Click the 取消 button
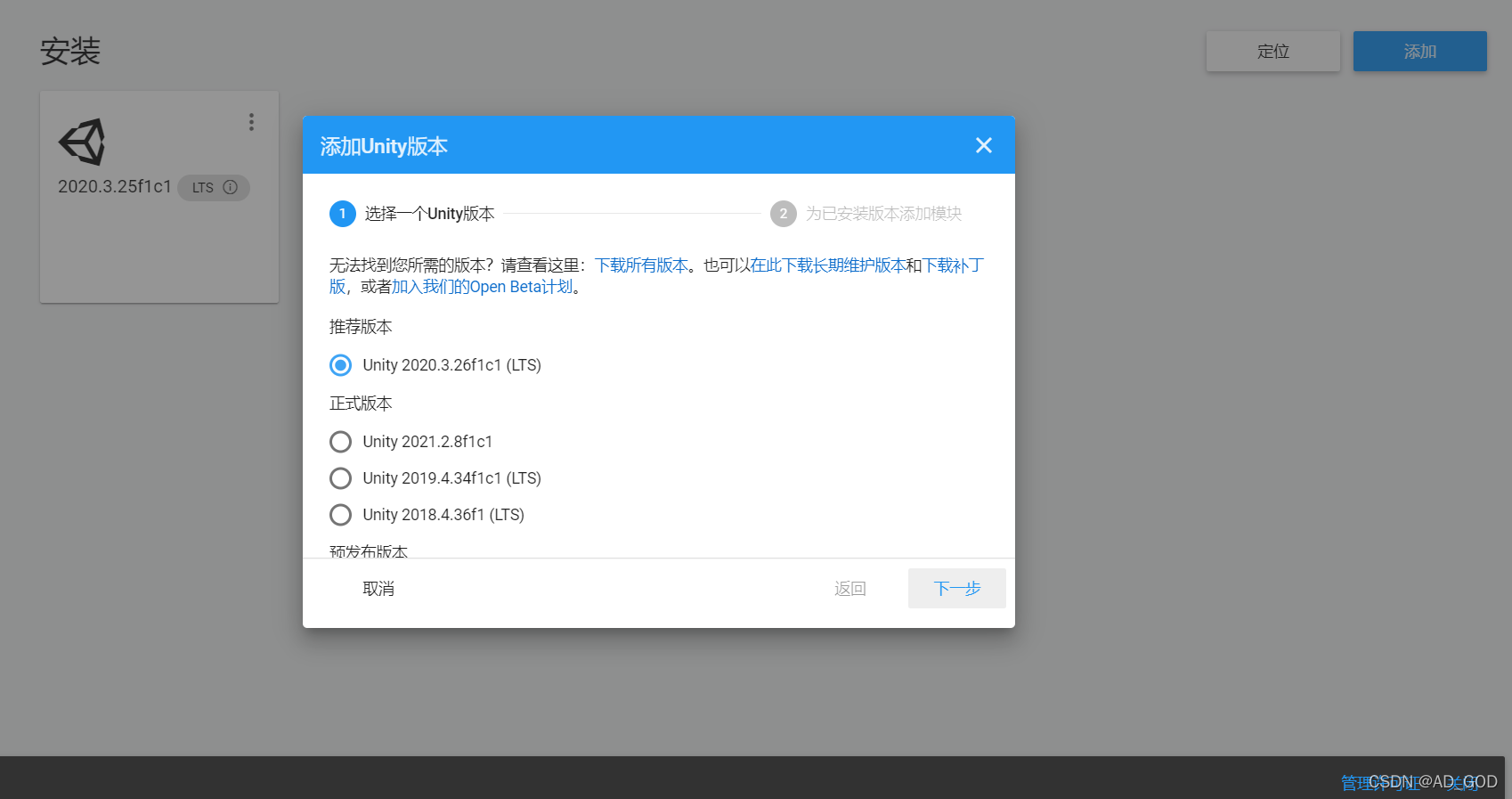Image resolution: width=1512 pixels, height=799 pixels. pos(378,589)
